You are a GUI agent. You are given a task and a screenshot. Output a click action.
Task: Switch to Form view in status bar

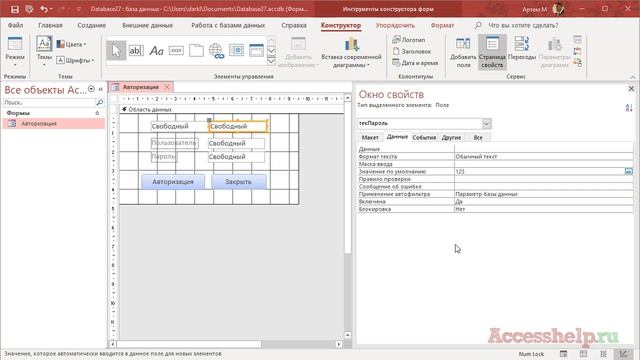[563, 354]
